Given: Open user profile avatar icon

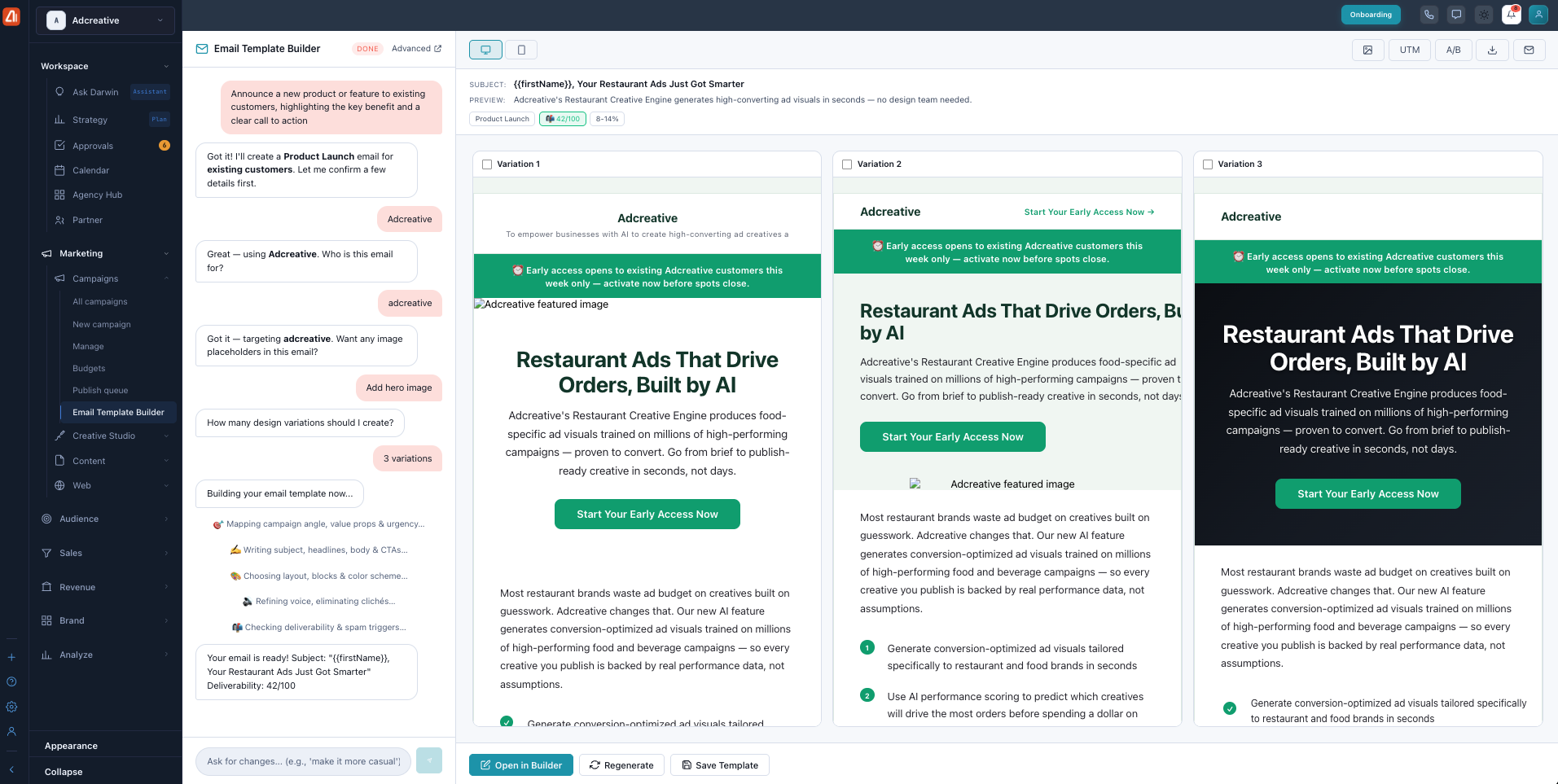Looking at the screenshot, I should 1538,15.
